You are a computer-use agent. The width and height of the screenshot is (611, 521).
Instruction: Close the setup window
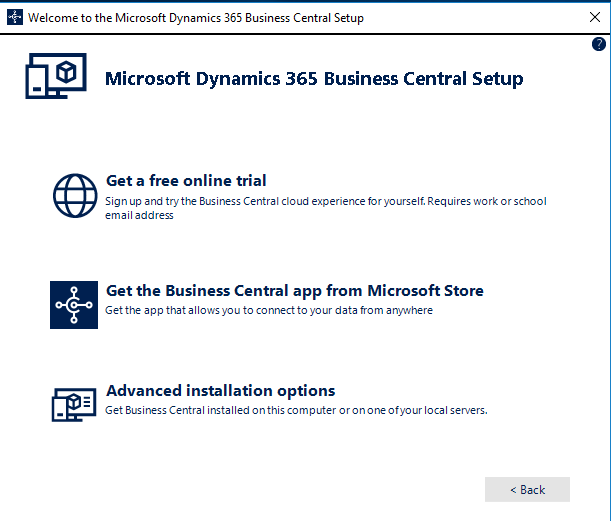[x=595, y=17]
